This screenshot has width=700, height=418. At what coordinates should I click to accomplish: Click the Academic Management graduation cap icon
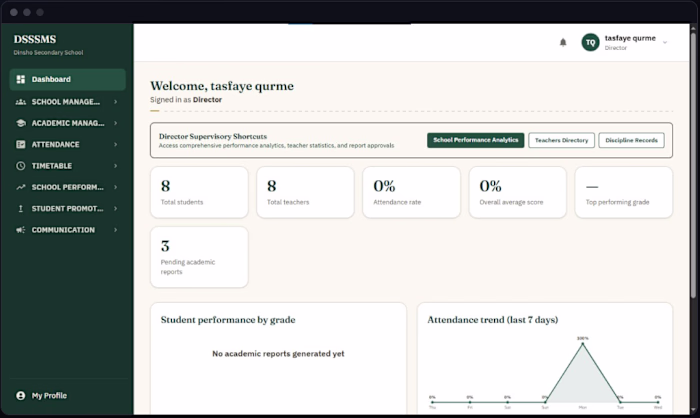coord(21,123)
